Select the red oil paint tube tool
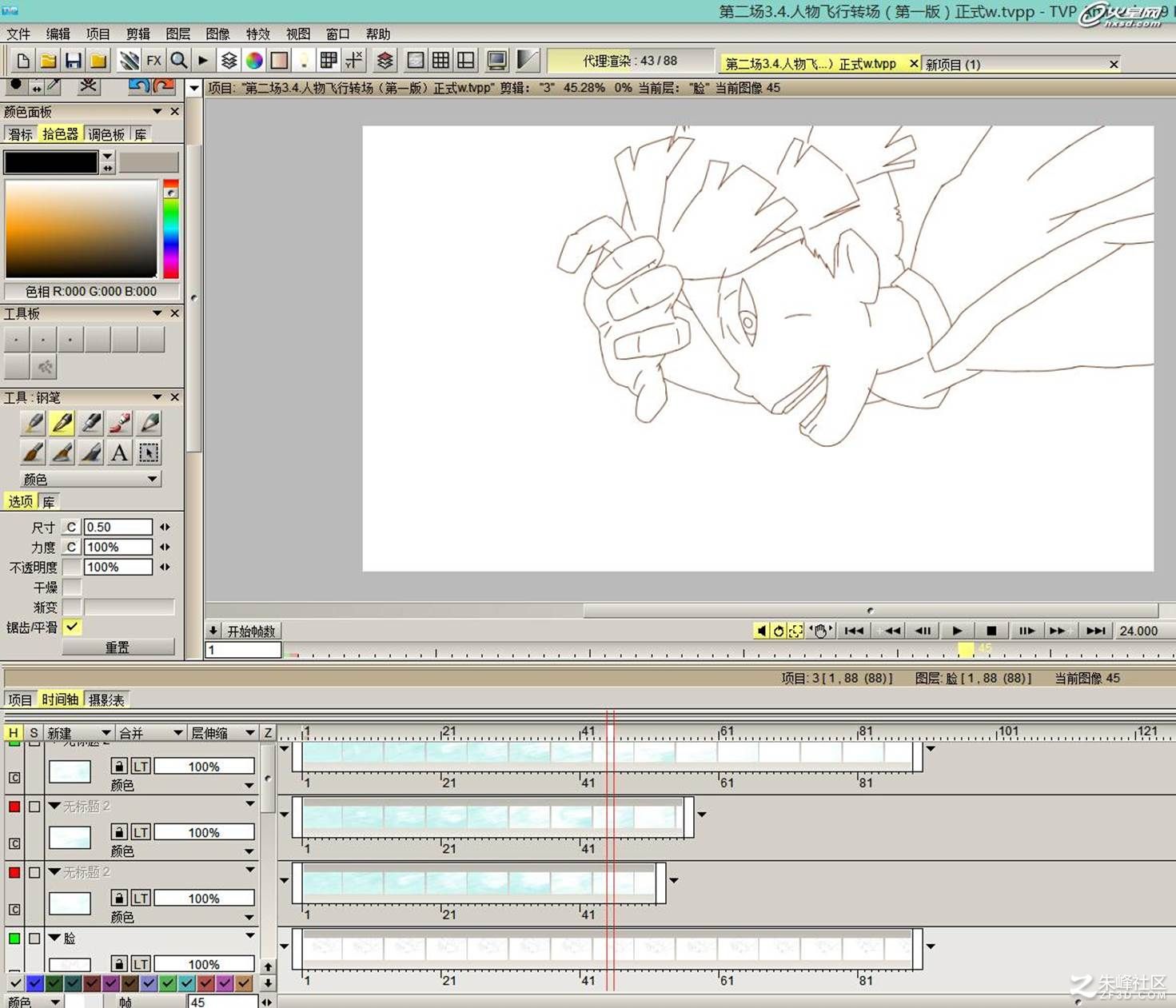Image resolution: width=1176 pixels, height=1008 pixels. [120, 423]
